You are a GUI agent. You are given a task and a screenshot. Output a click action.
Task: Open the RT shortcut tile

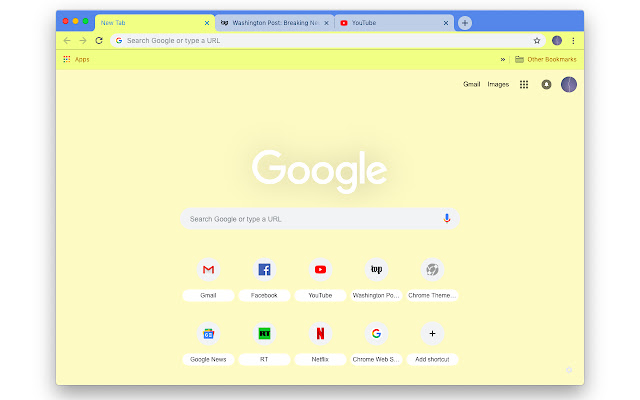[x=264, y=344]
